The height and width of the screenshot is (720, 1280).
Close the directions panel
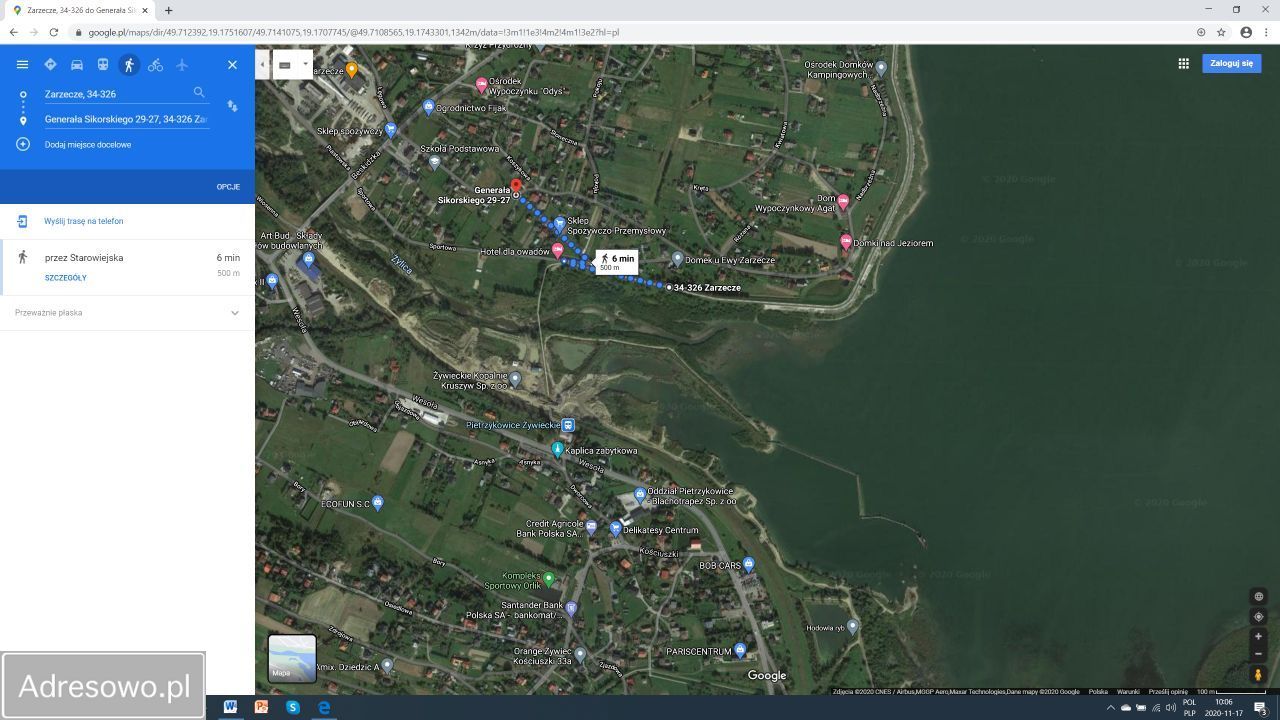coord(232,65)
